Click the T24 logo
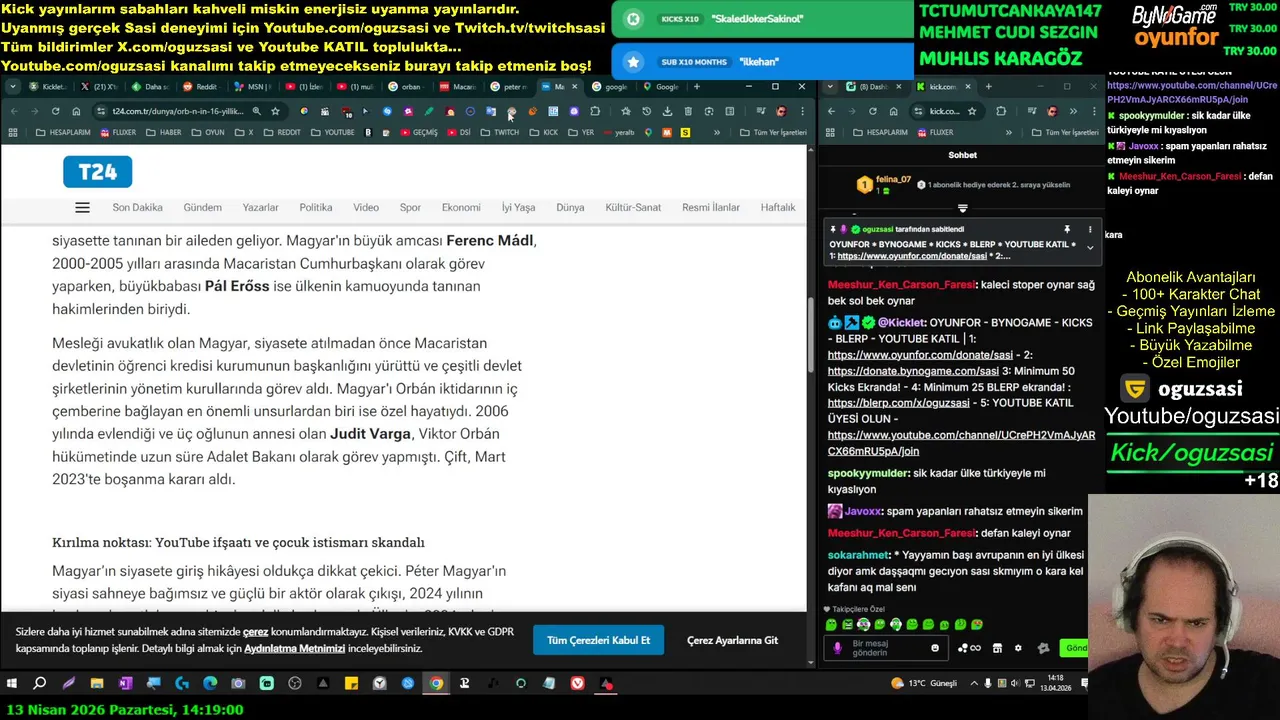Image resolution: width=1280 pixels, height=720 pixels. (x=97, y=172)
